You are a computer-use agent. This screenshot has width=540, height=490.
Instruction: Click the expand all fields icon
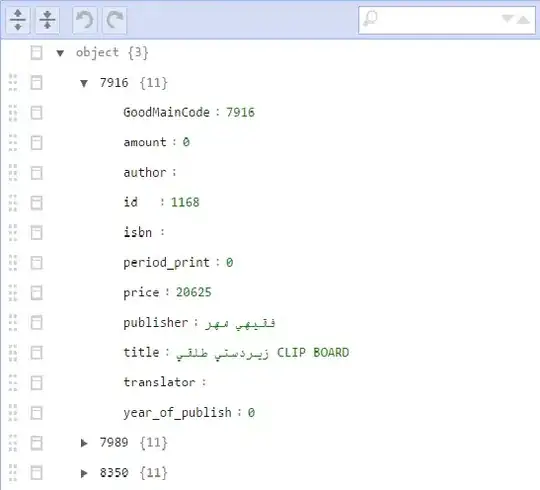coord(18,20)
